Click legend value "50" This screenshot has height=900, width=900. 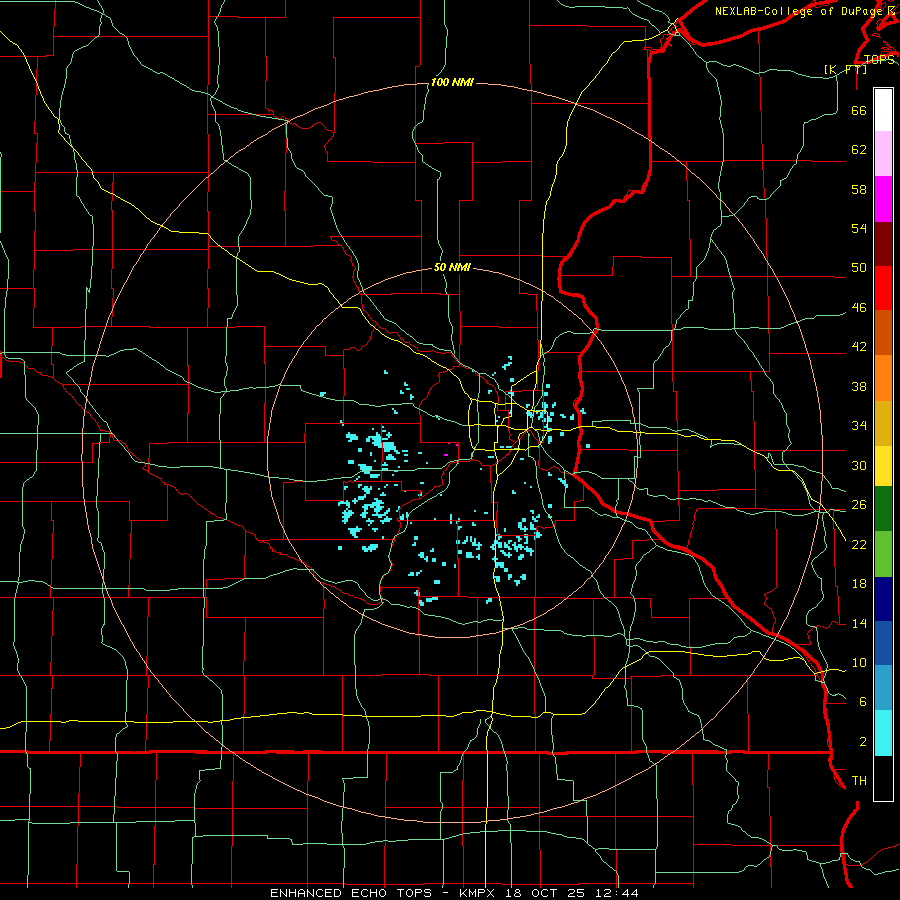coord(859,267)
